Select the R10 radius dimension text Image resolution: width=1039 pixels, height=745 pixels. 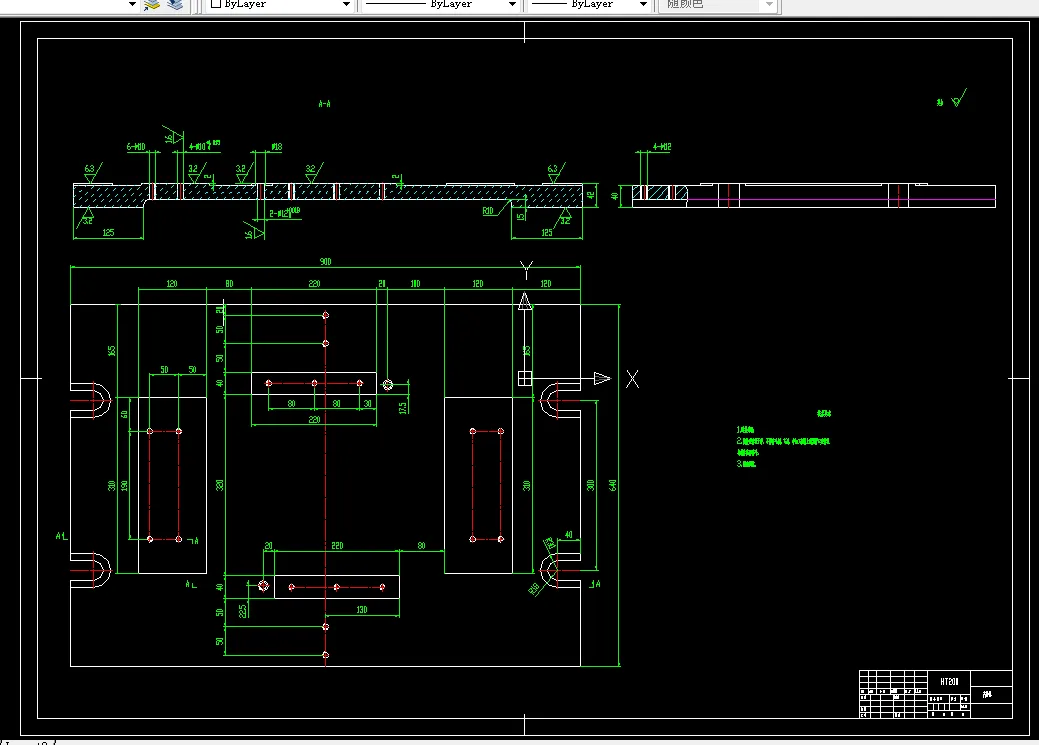tap(488, 211)
